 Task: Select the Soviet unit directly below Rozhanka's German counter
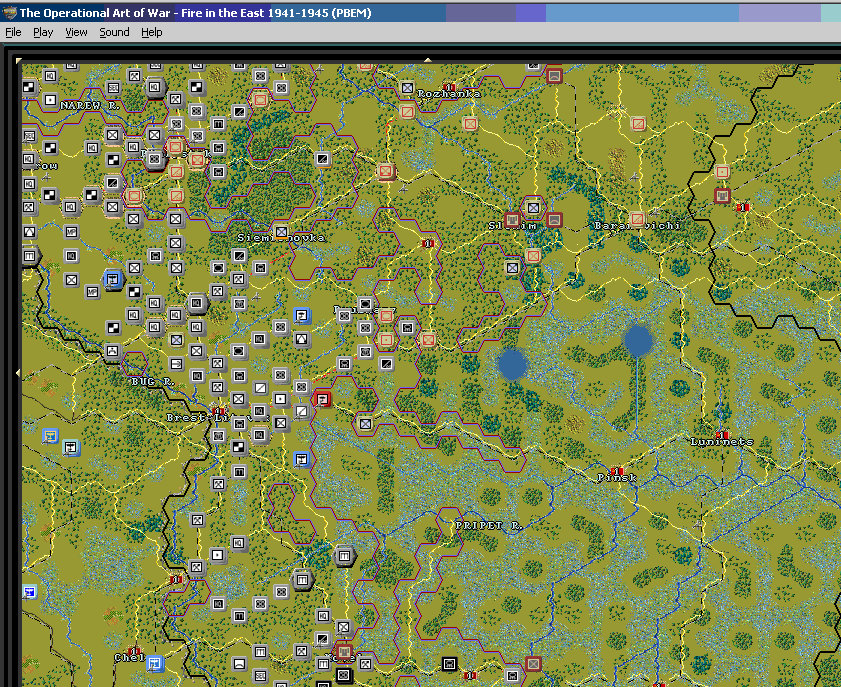click(x=407, y=112)
